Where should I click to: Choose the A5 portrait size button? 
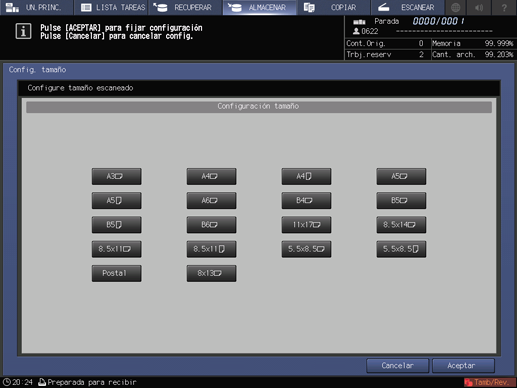click(117, 201)
